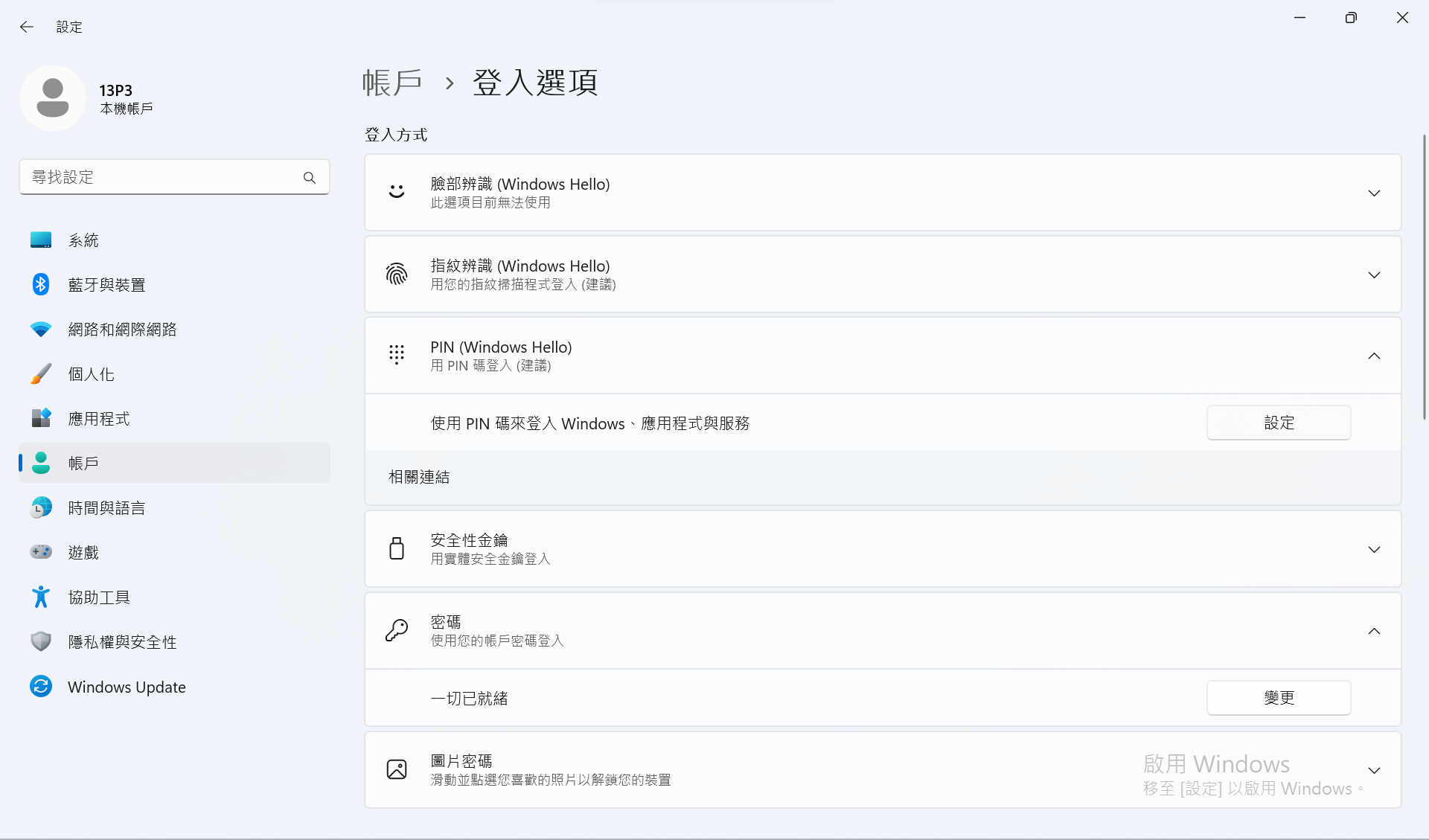Select 個人化 in the sidebar
Screen dimensions: 1429x840
pyautogui.click(x=91, y=374)
